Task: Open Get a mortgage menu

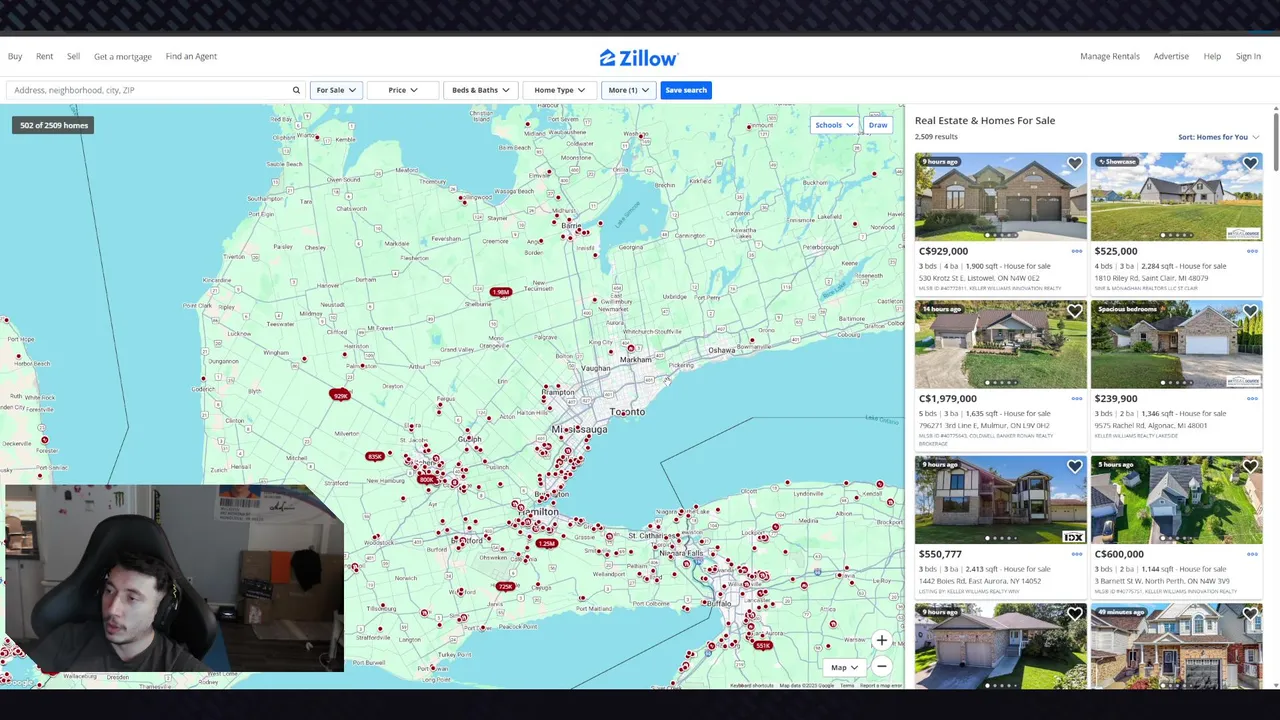Action: (x=123, y=57)
